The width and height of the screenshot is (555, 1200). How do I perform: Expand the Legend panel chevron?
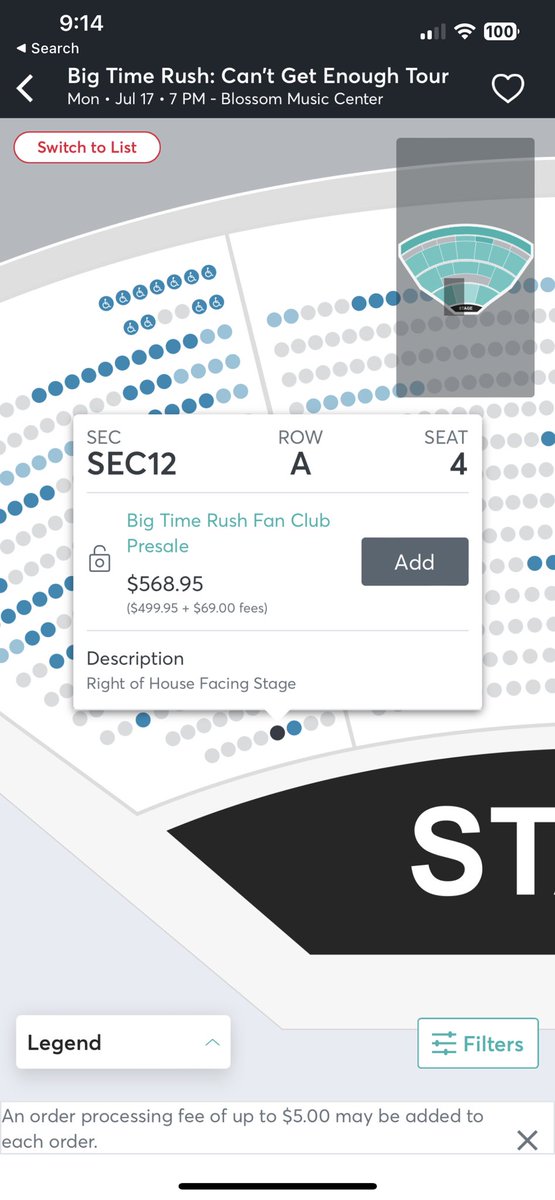point(212,1042)
